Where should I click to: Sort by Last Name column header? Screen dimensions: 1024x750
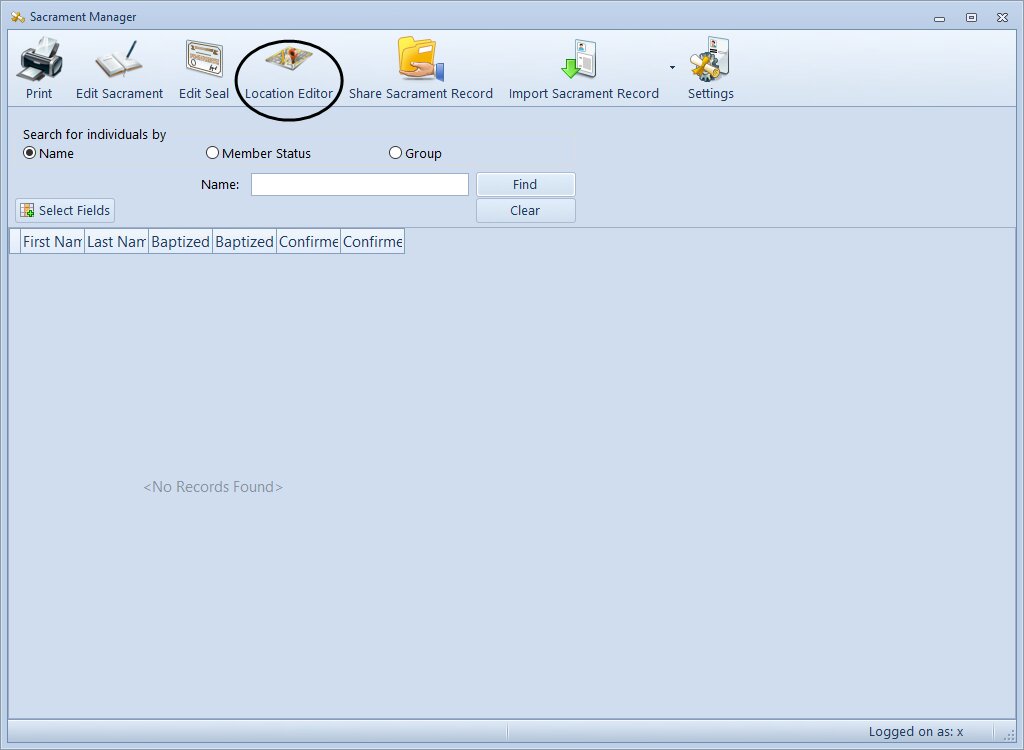point(116,242)
